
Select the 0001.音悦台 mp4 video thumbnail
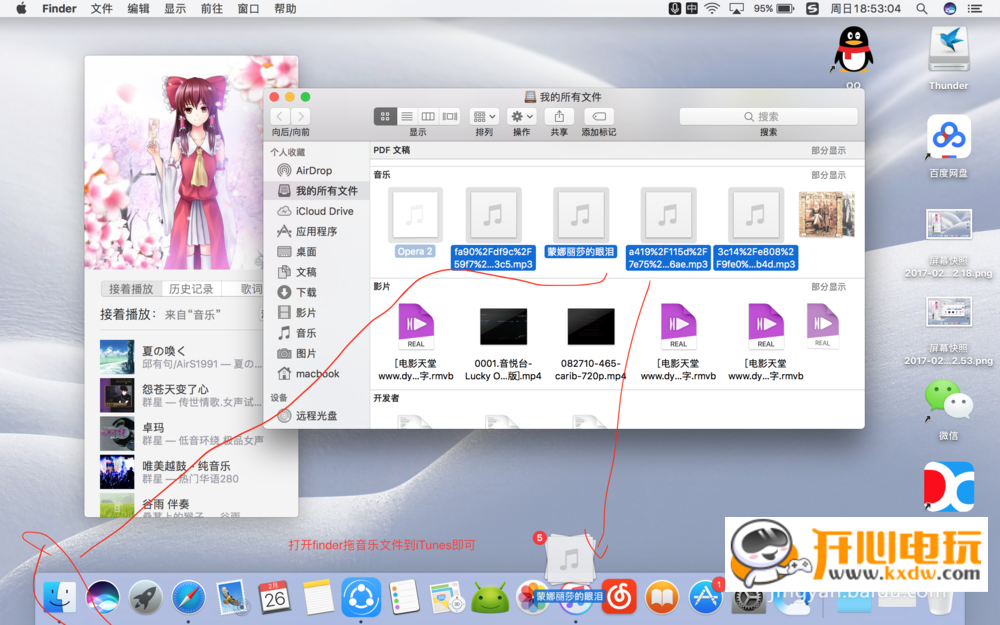(503, 327)
